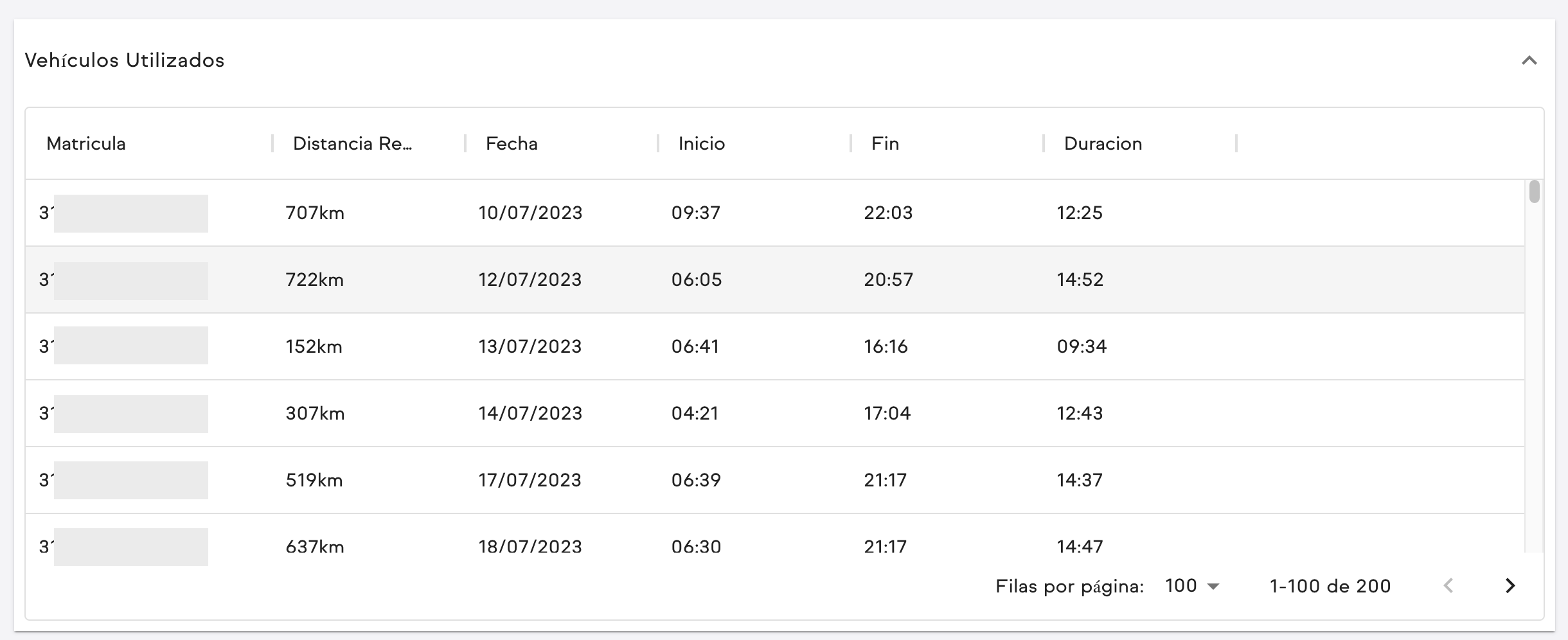The width and height of the screenshot is (1568, 640).
Task: Click the column separator after Duracion
Action: [1236, 143]
